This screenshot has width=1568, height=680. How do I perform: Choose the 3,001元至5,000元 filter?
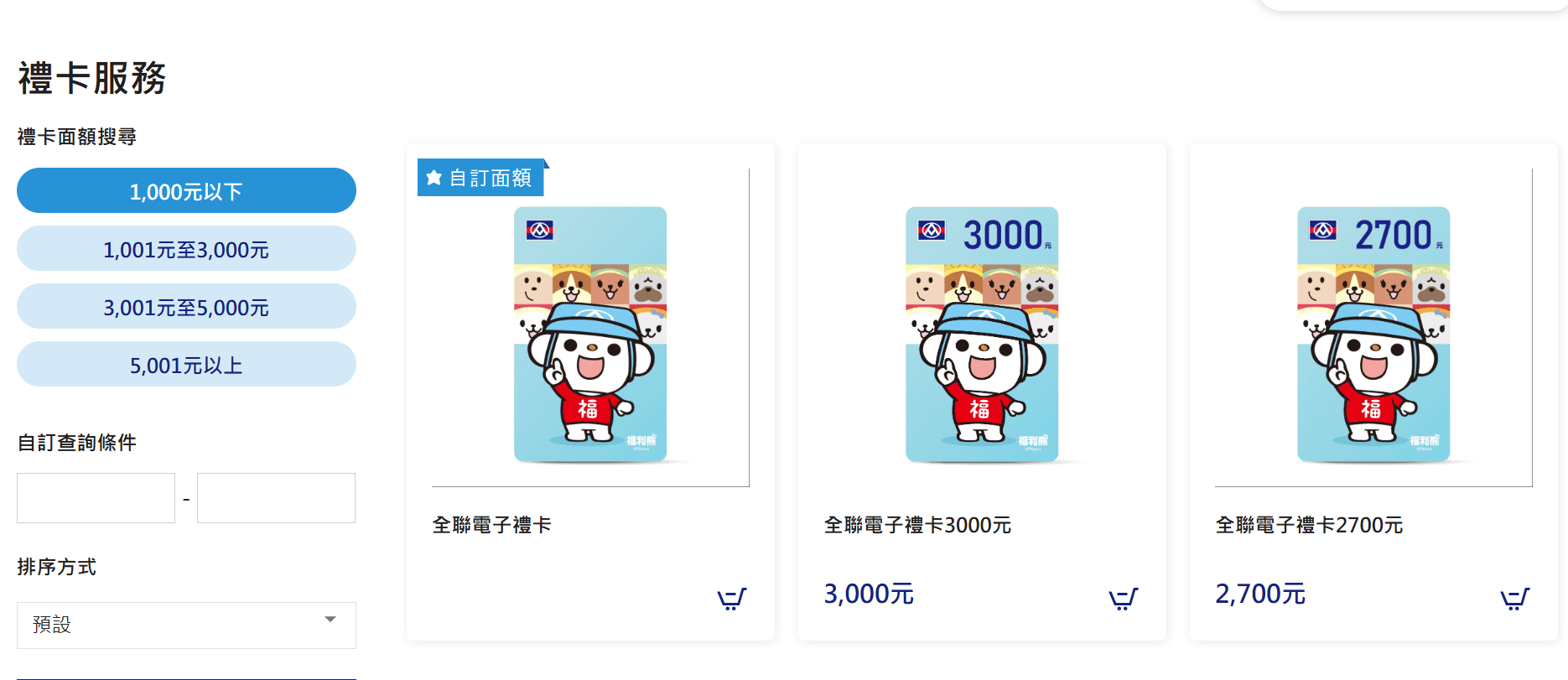186,306
